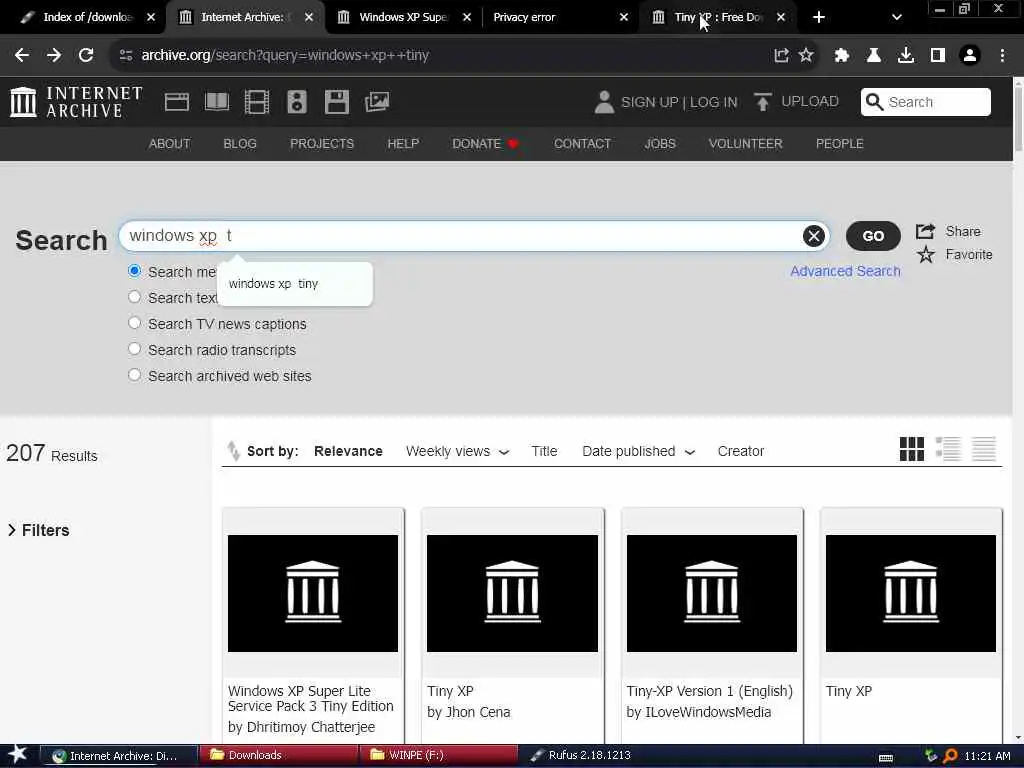This screenshot has width=1024, height=768.
Task: Click the top-right Search box
Action: pos(925,102)
